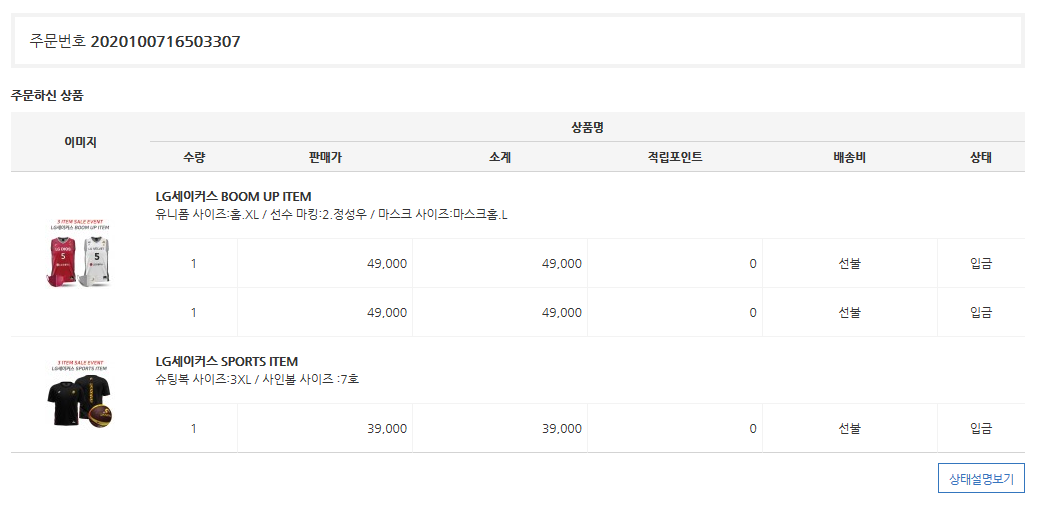Click the 배송비 column header

tap(849, 157)
